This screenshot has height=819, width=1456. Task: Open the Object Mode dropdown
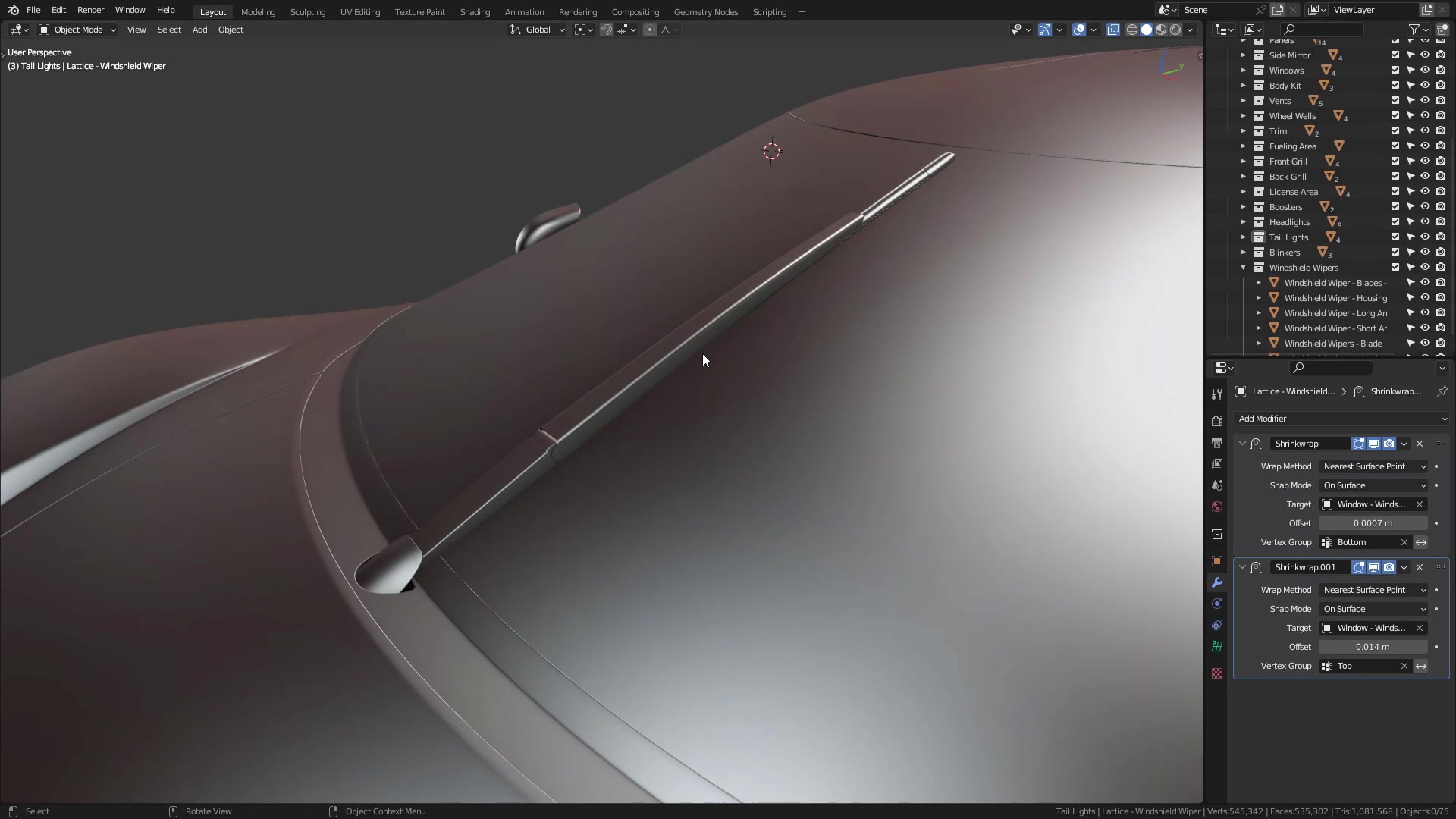tap(77, 30)
